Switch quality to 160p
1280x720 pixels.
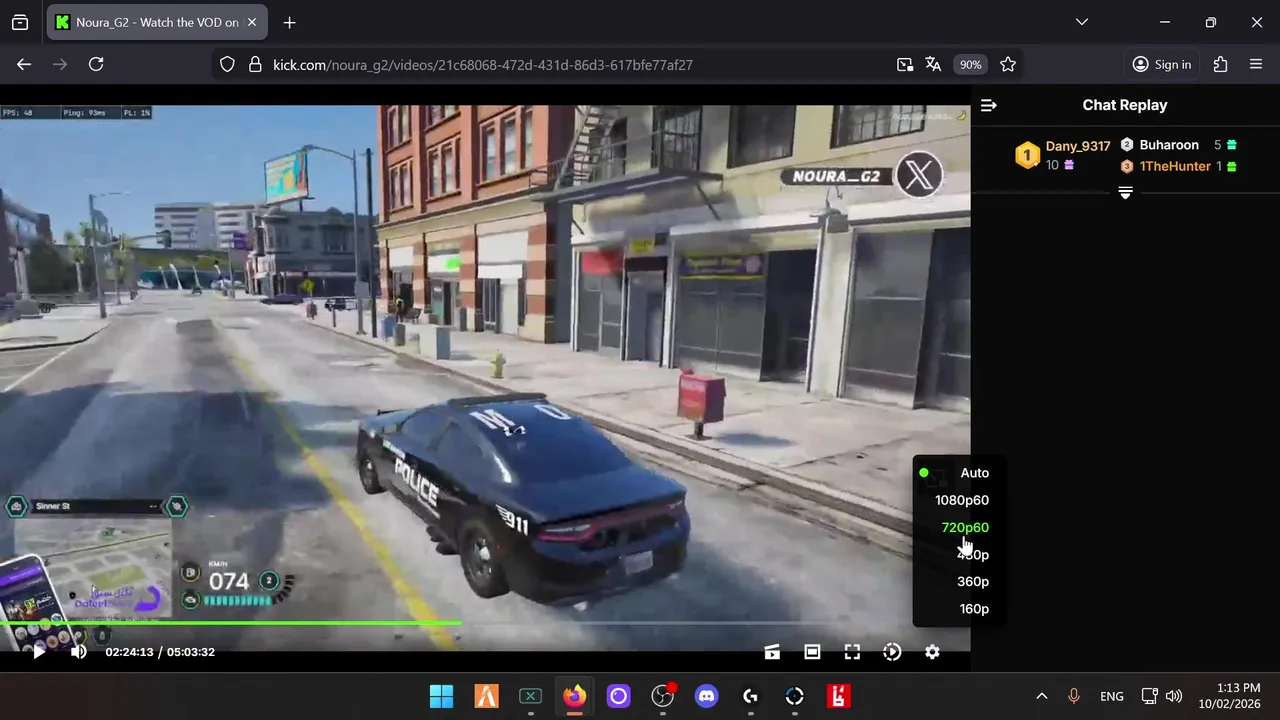(x=974, y=608)
